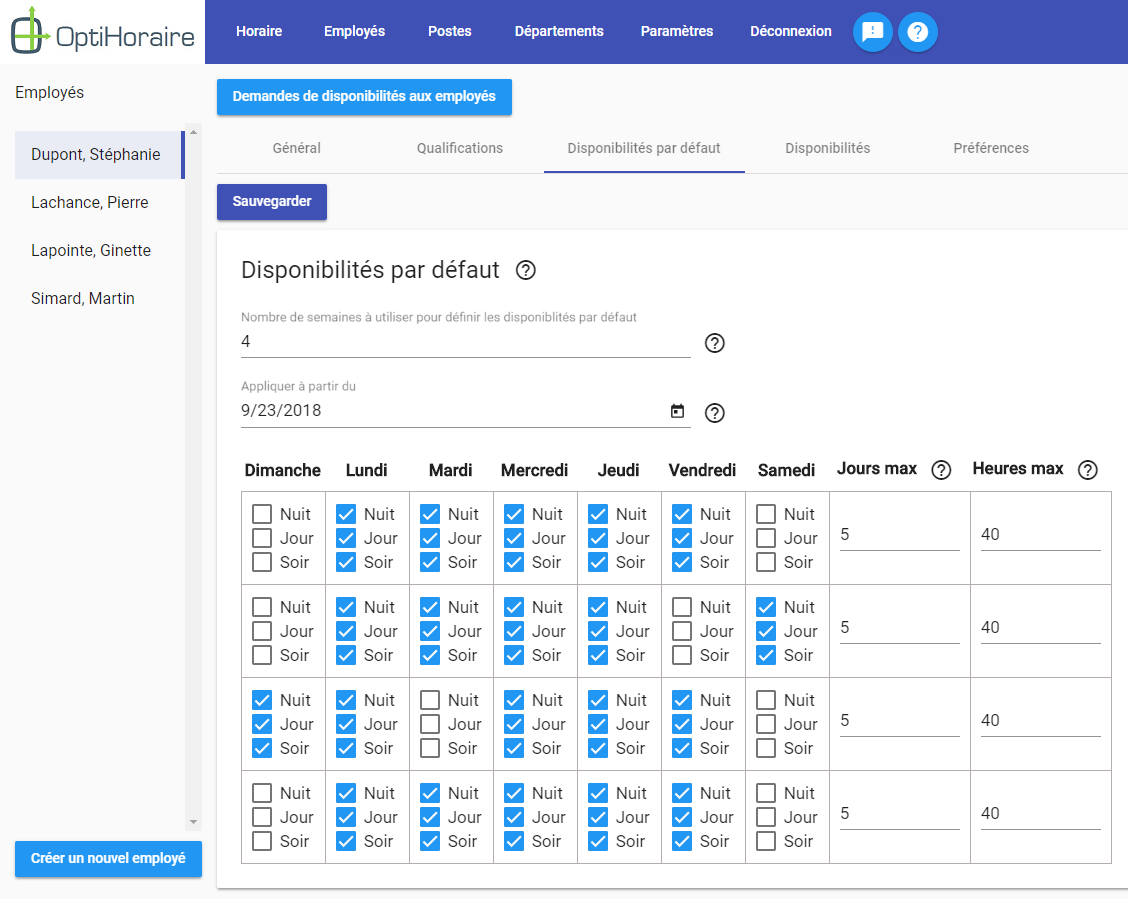Select employee Dupont, Stéphanie
This screenshot has height=899, width=1128.
pyautogui.click(x=99, y=155)
